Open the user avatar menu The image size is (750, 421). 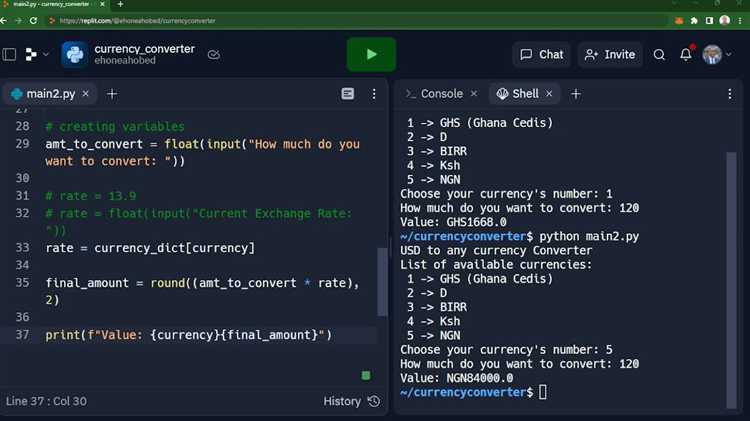pos(713,55)
